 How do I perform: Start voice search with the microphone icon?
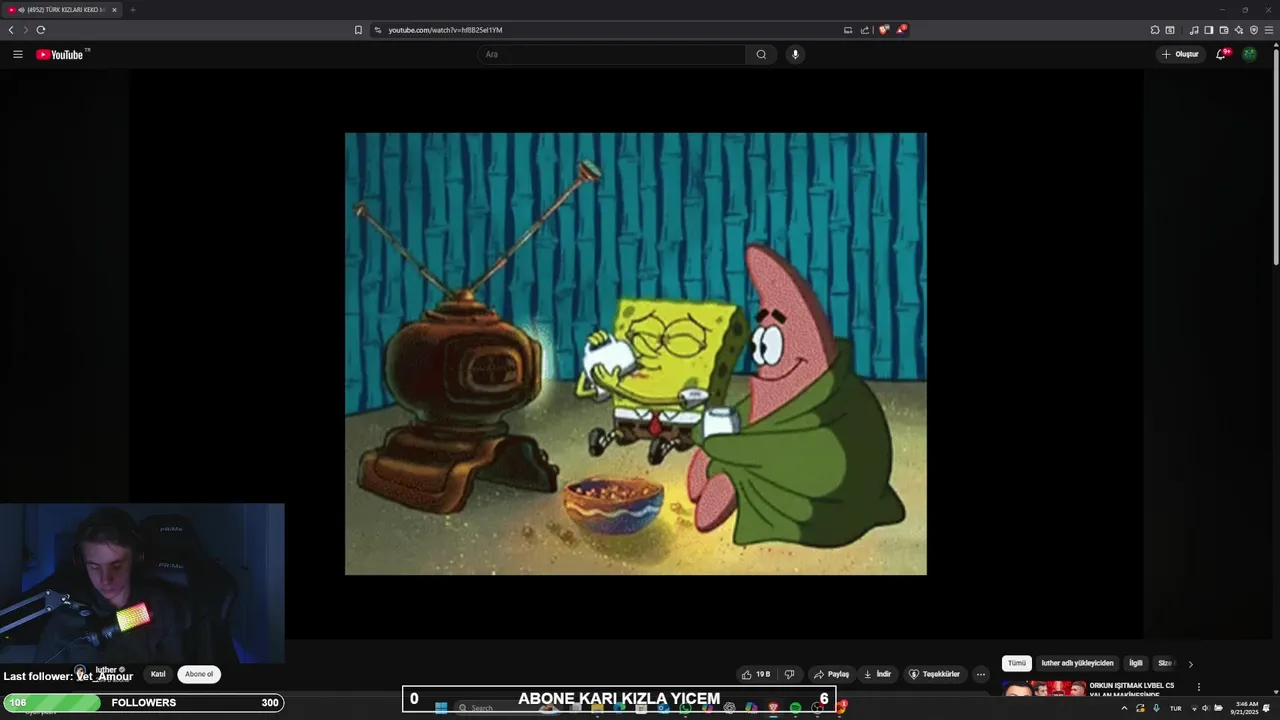[x=795, y=54]
